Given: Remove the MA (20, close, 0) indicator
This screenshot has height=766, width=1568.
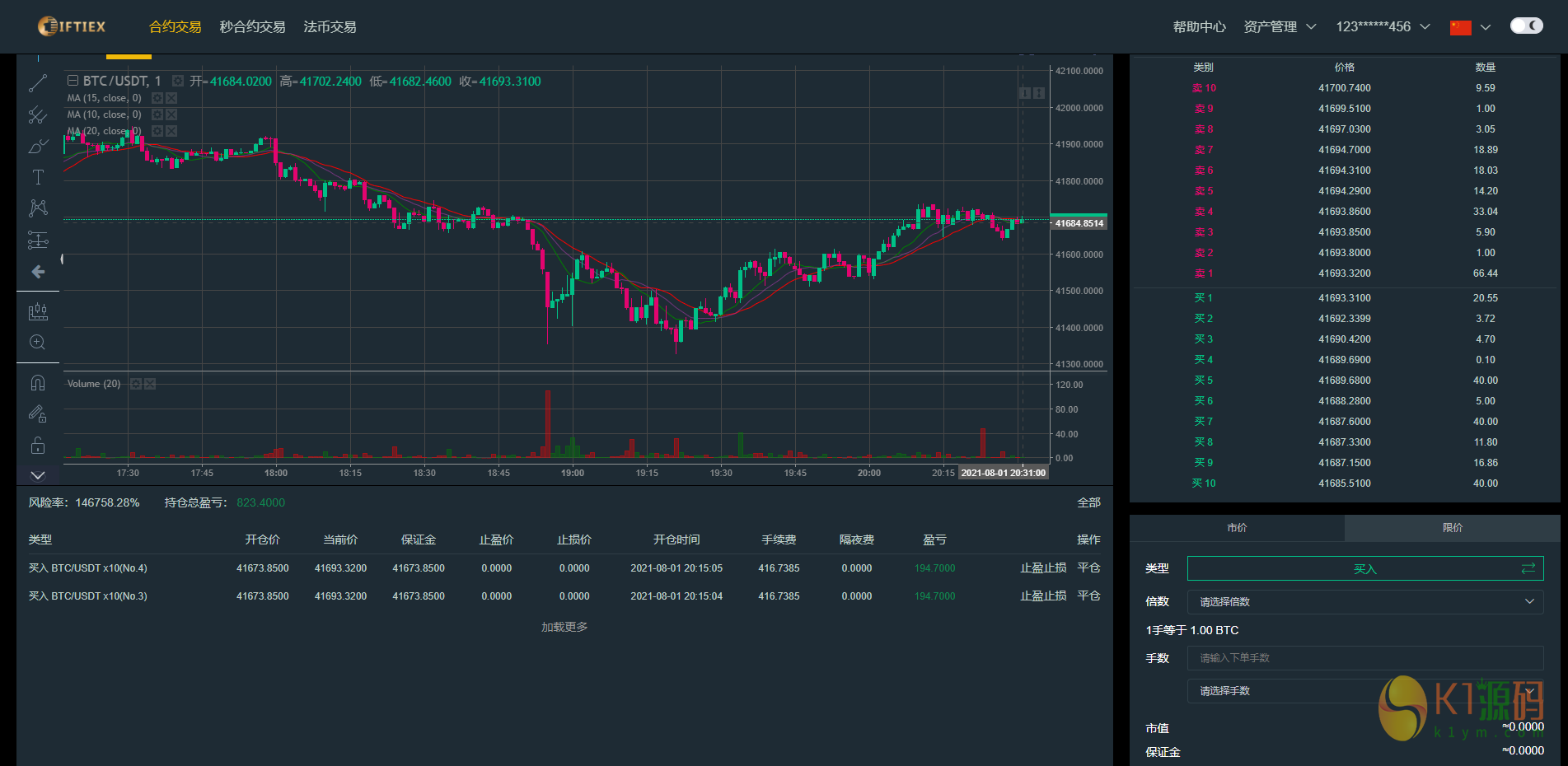Looking at the screenshot, I should (x=171, y=131).
